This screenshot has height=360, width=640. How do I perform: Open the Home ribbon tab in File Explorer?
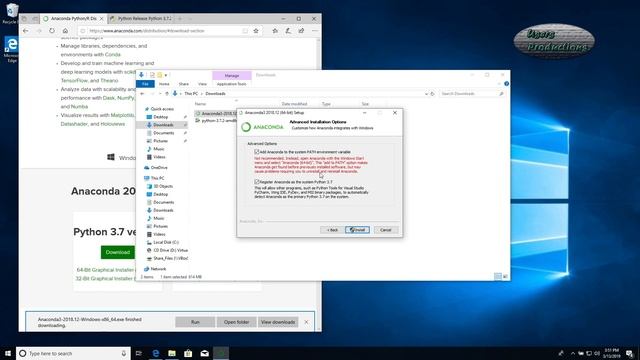tap(164, 84)
